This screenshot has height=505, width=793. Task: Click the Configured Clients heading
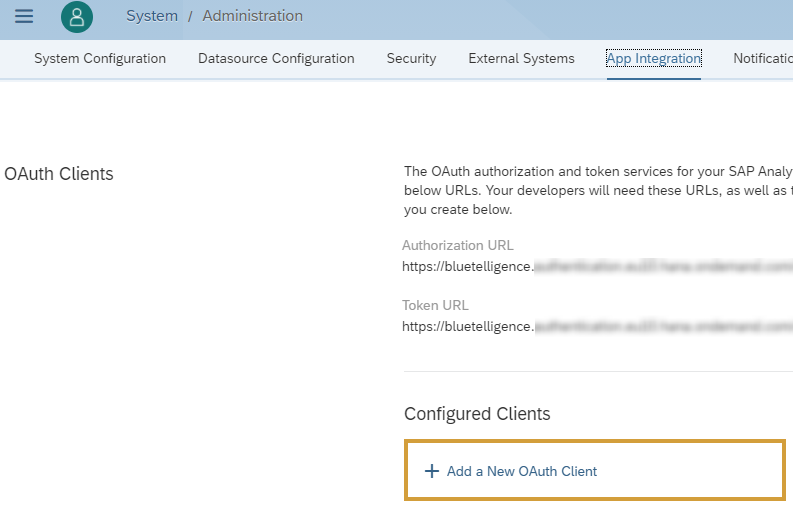[477, 414]
